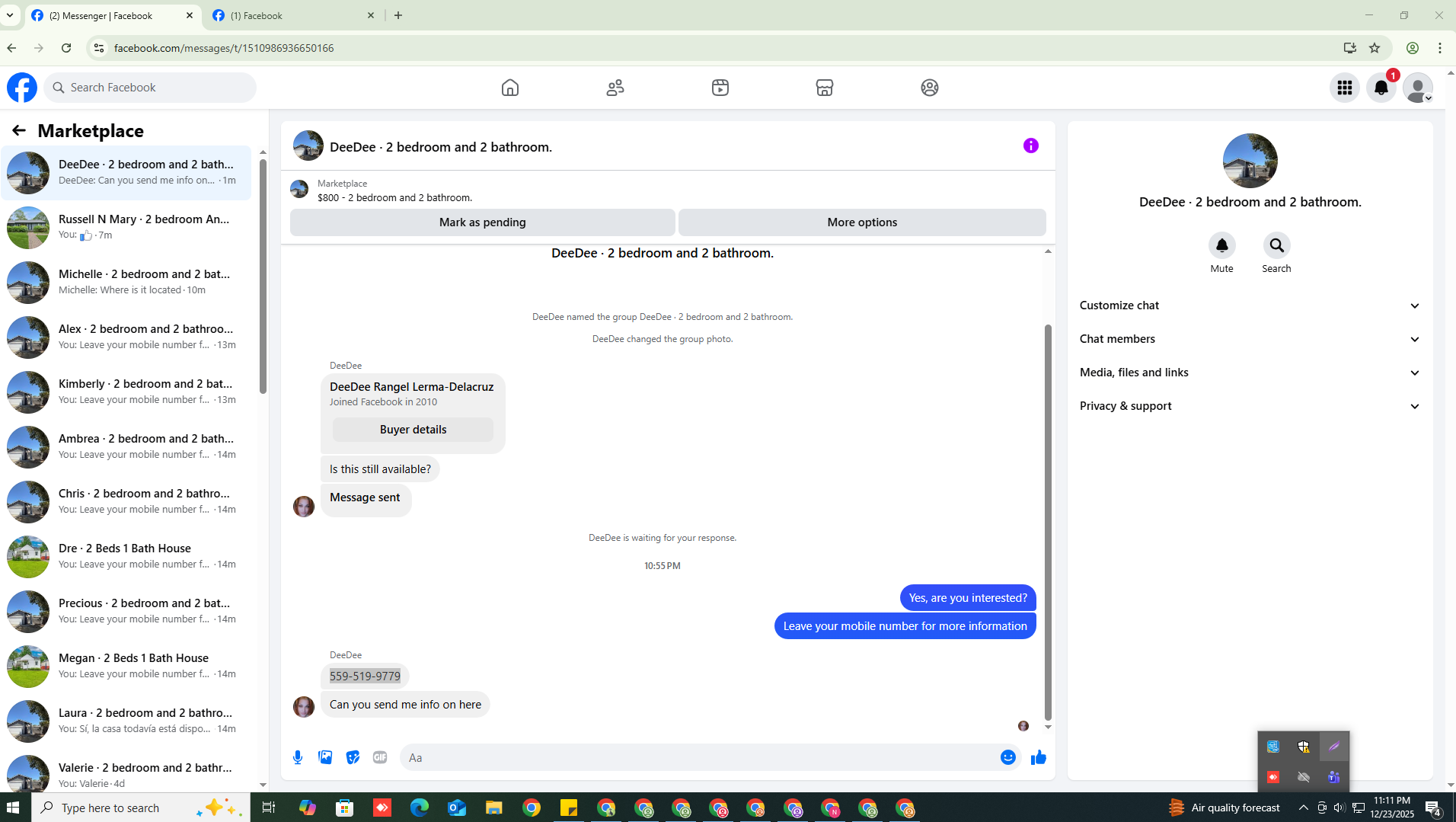1456x822 pixels.
Task: Expand Privacy & support section
Action: pos(1250,406)
